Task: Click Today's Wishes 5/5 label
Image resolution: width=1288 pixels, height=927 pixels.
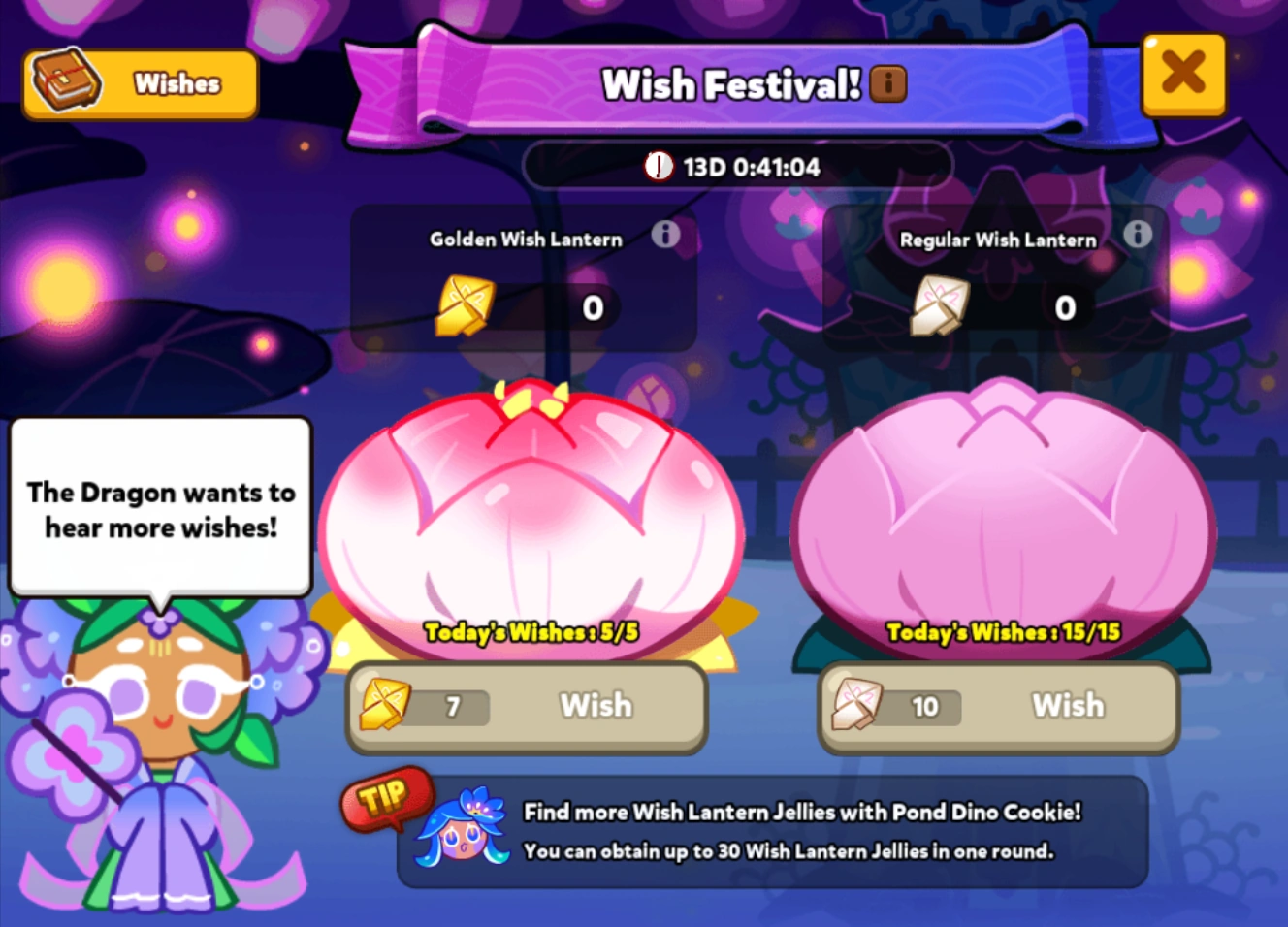Action: [531, 632]
